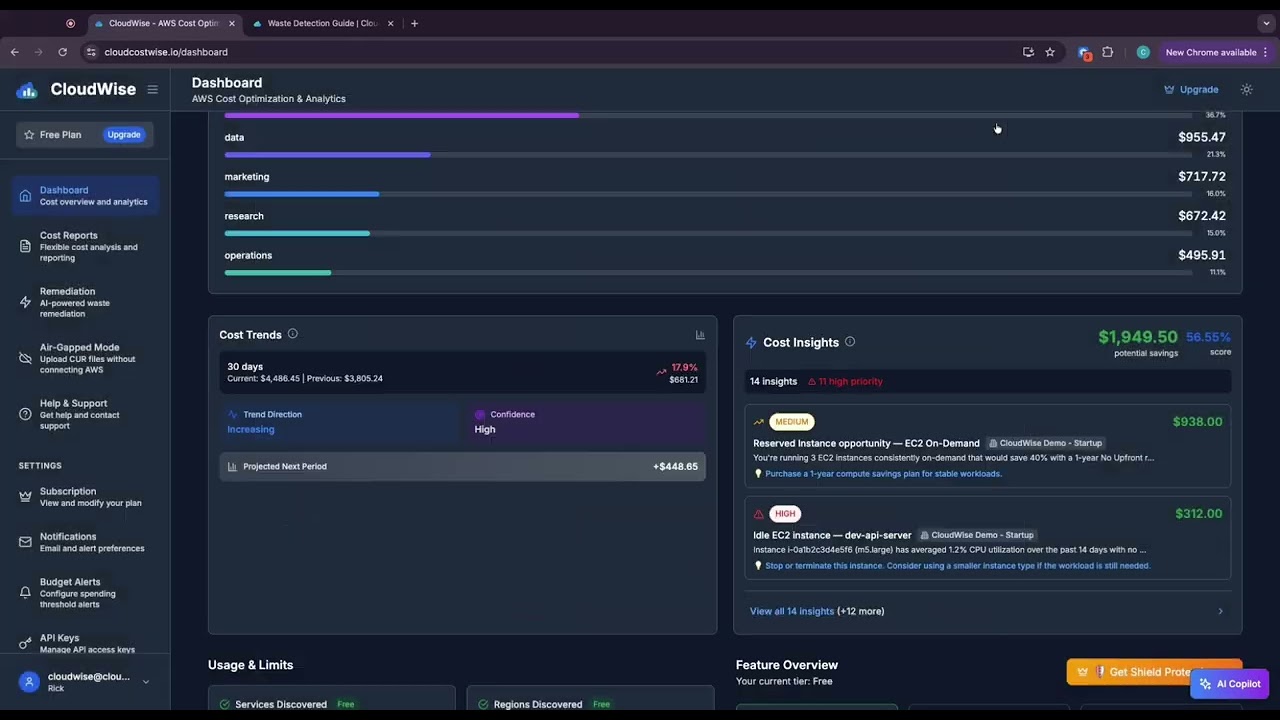Open a new browser tab with plus

[414, 23]
